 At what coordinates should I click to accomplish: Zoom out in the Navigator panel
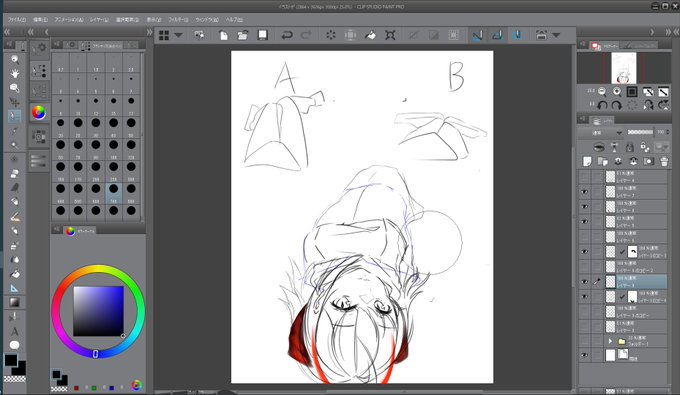(x=602, y=91)
